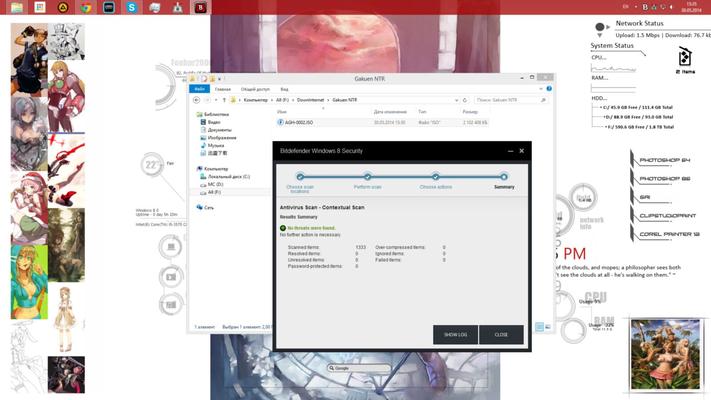Click the Up arrow in Explorer navigation
711x400 pixels.
[x=224, y=100]
